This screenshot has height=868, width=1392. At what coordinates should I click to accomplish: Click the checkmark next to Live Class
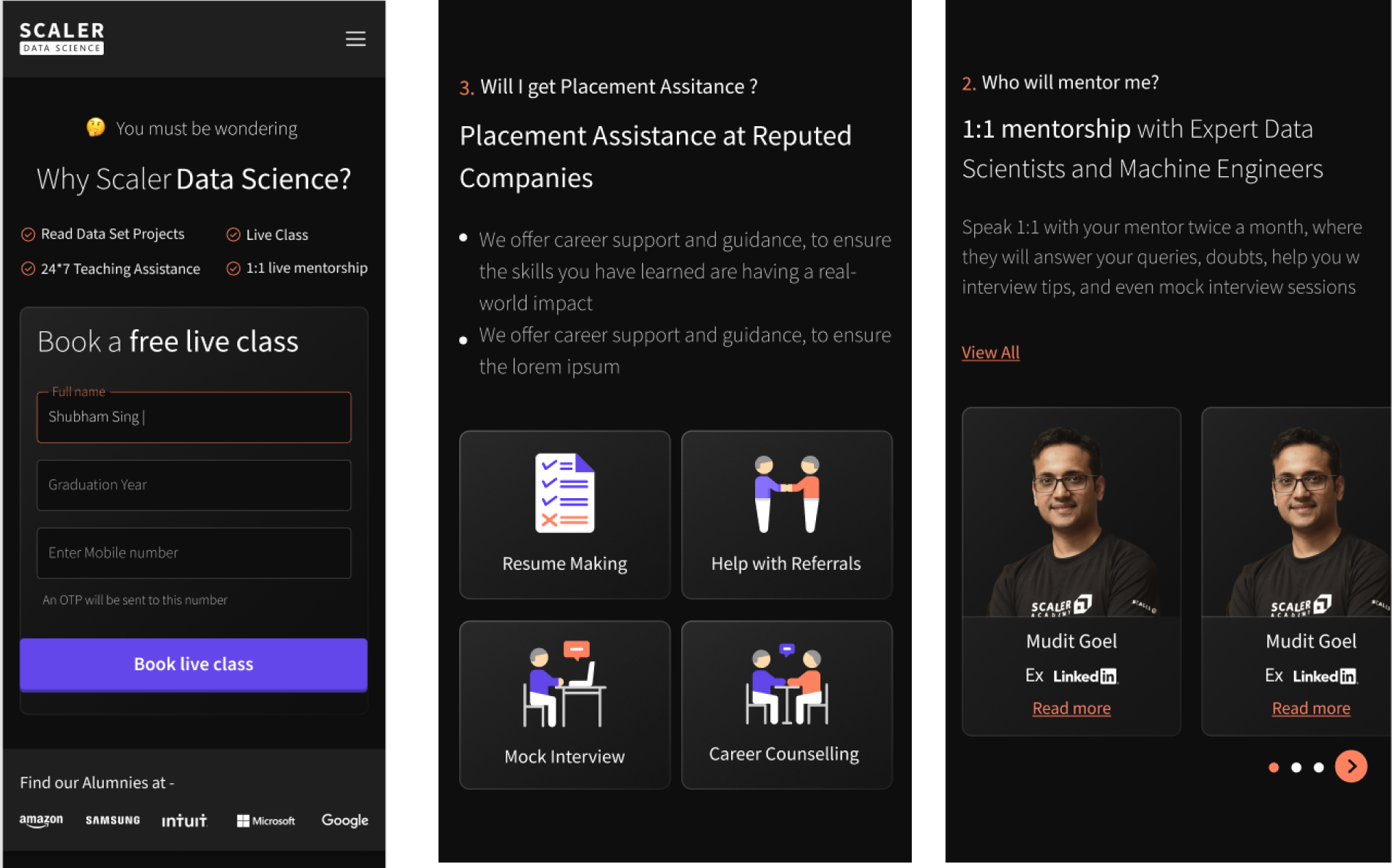point(234,233)
